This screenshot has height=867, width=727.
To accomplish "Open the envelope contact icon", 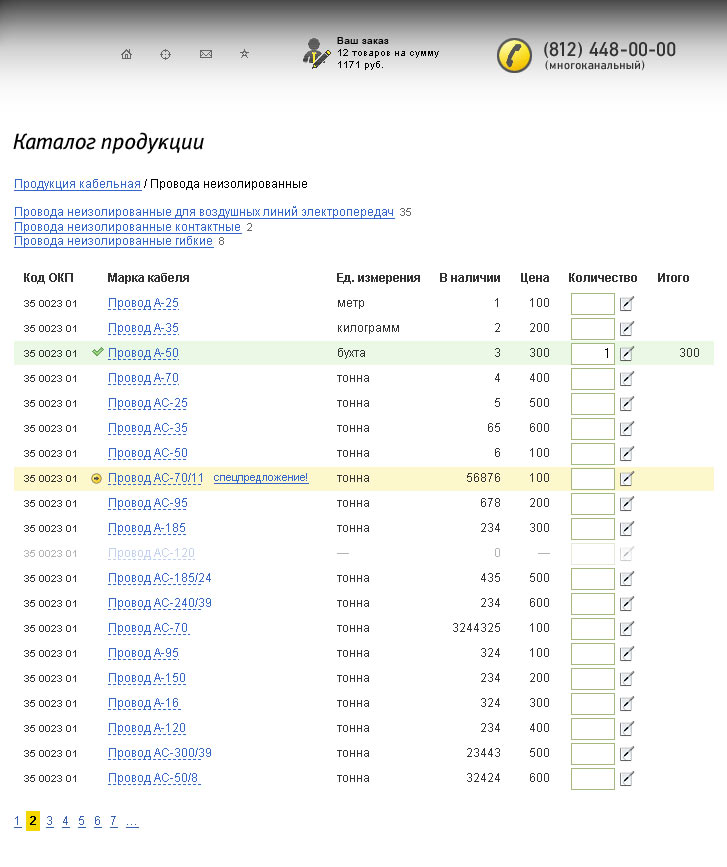I will [x=206, y=54].
